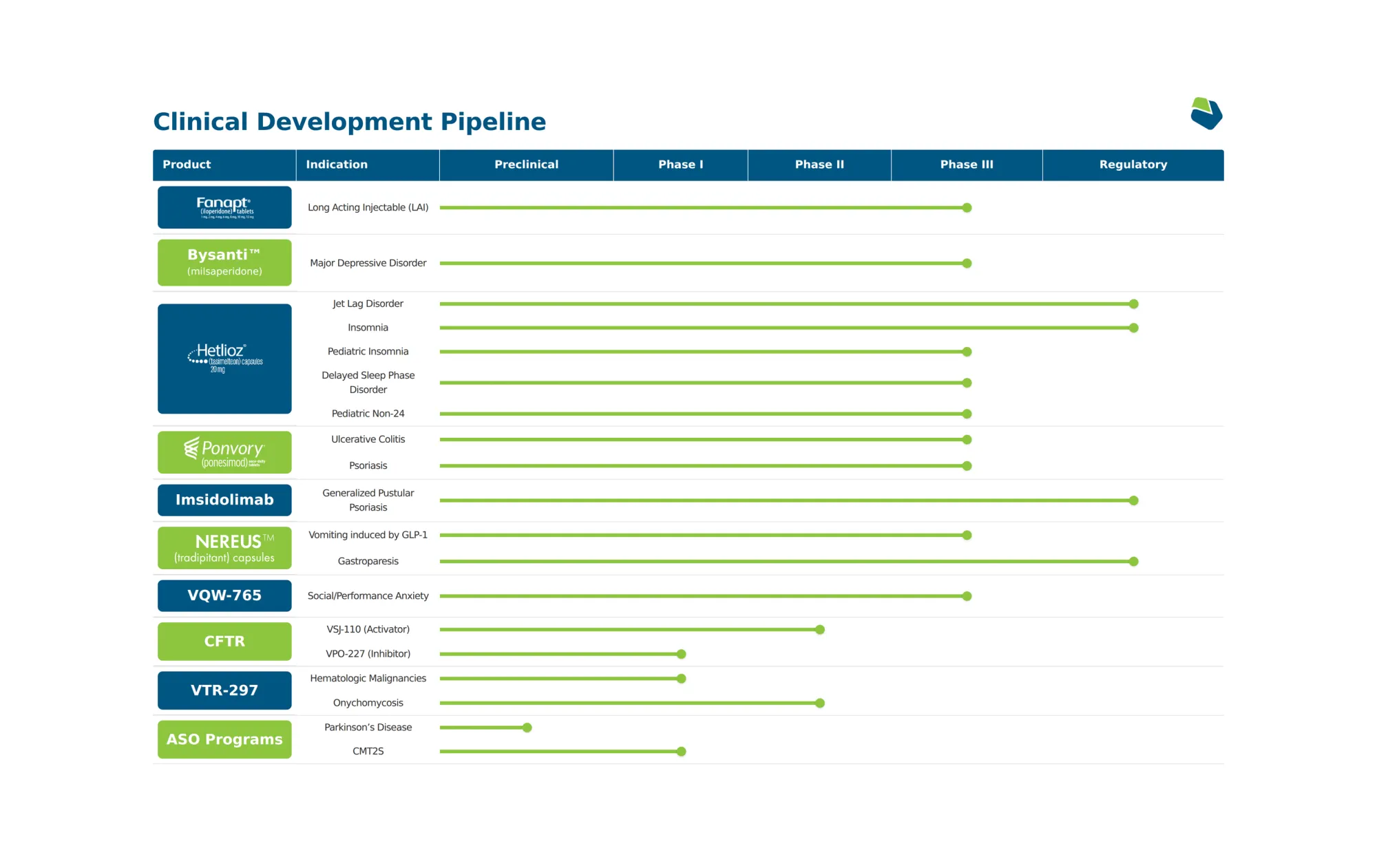Click the Jet Lag Disorder progress endpoint
This screenshot has height=868, width=1377.
[1133, 304]
